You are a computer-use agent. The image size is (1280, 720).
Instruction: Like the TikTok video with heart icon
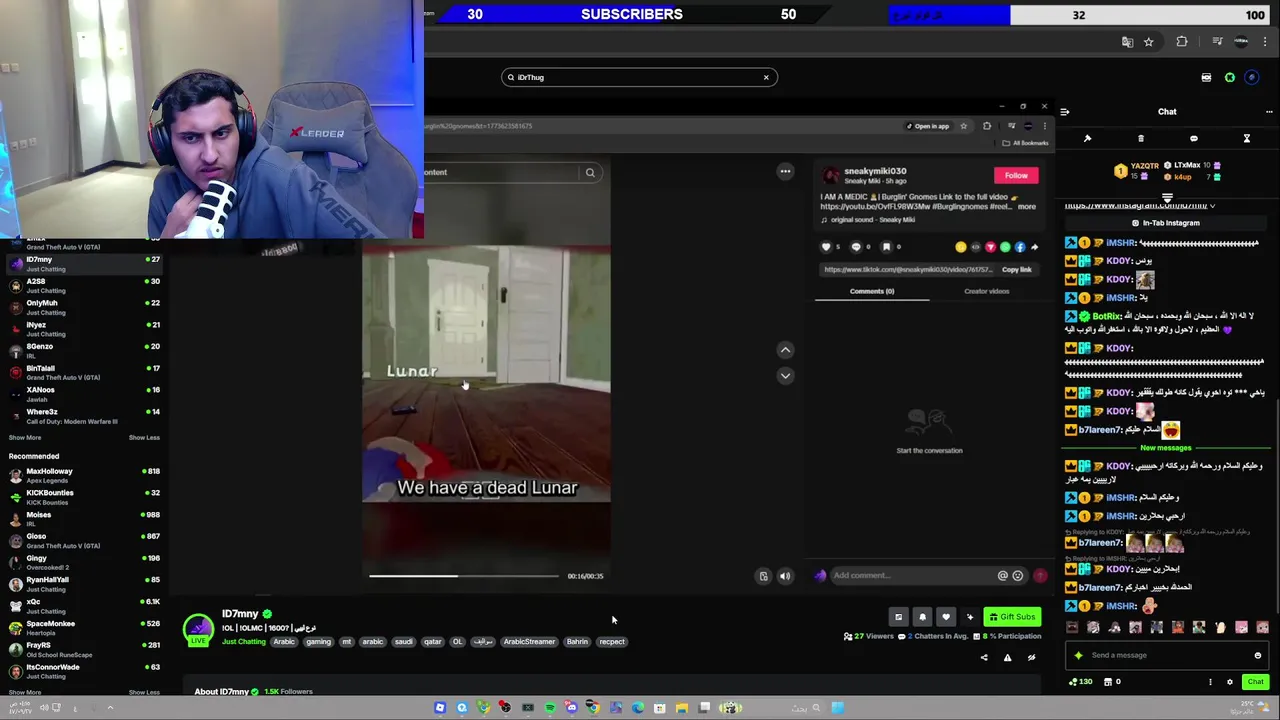pyautogui.click(x=826, y=247)
